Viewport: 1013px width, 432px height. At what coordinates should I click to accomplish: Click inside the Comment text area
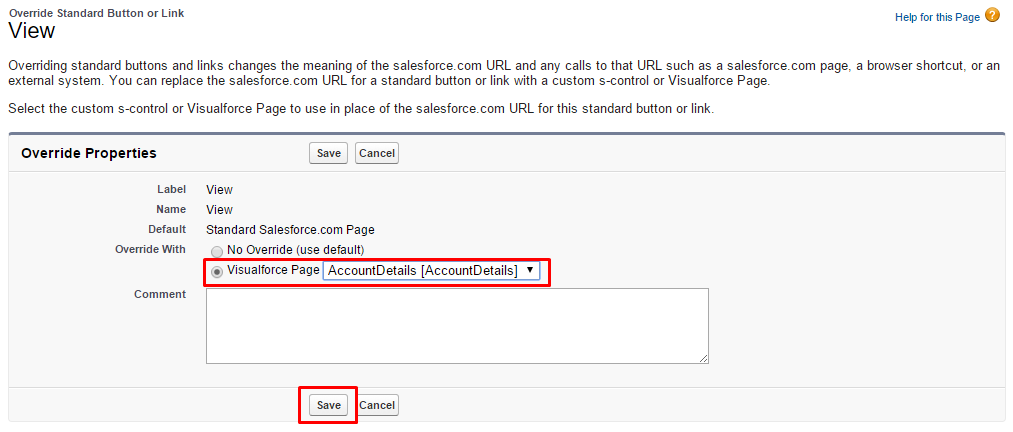click(457, 325)
